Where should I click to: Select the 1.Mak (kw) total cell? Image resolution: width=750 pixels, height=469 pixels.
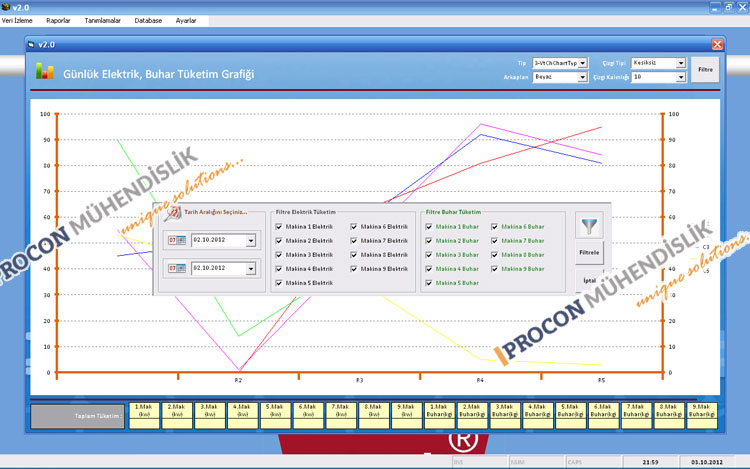[144, 415]
